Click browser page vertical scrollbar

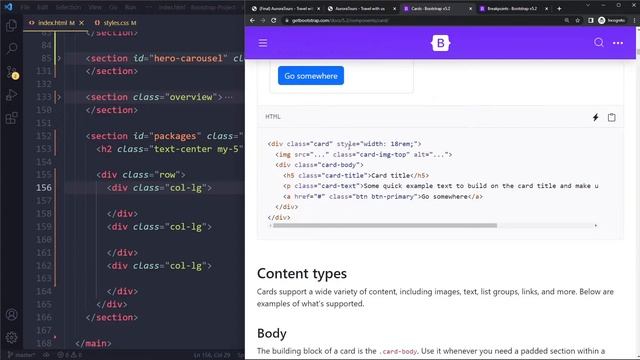638,53
